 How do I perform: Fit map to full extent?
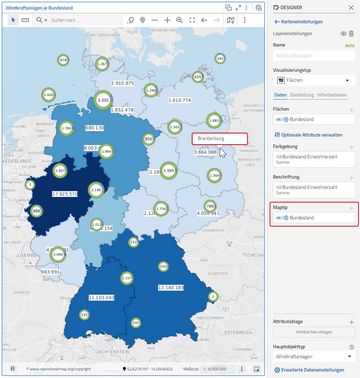coord(192,20)
